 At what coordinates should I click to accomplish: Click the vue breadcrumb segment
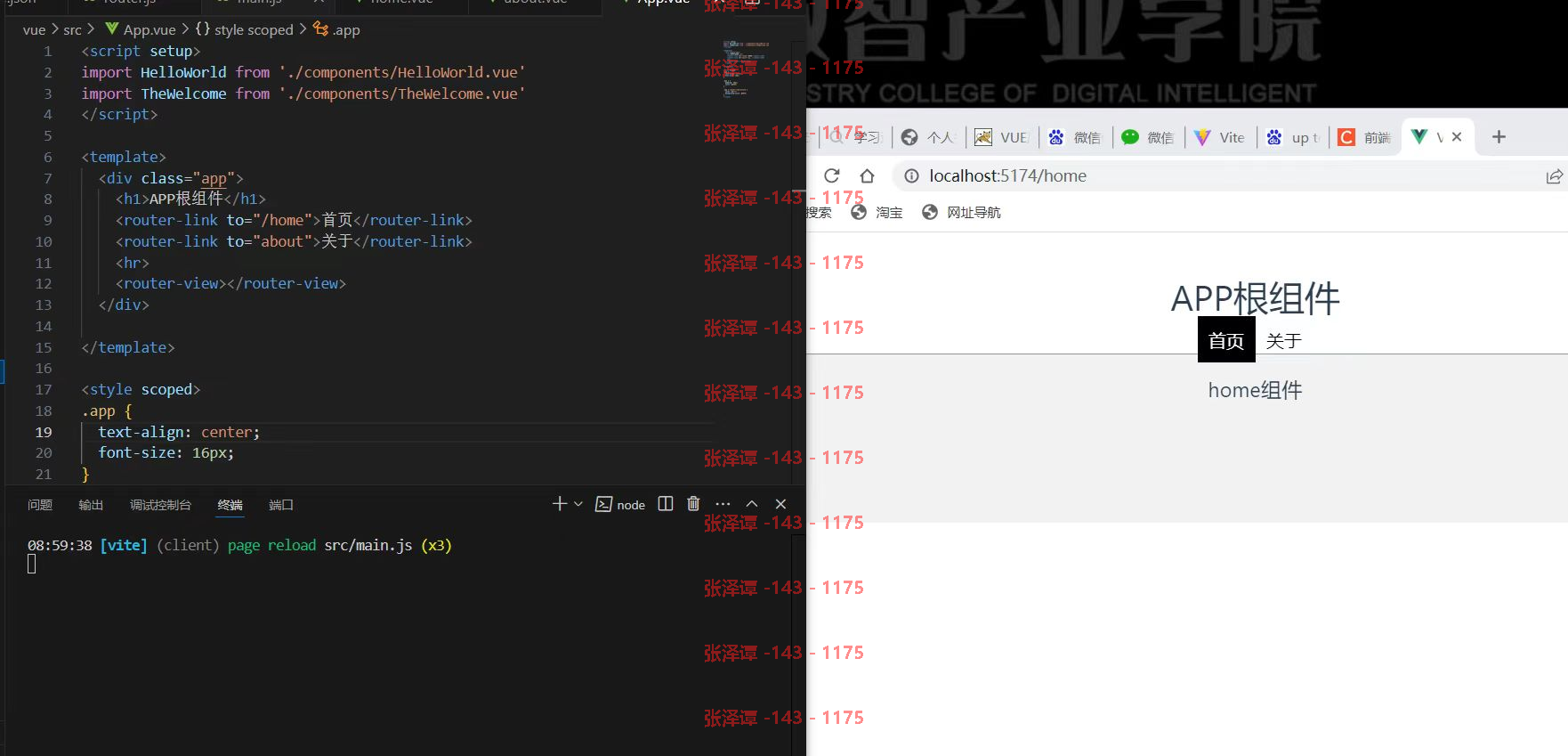(x=34, y=29)
